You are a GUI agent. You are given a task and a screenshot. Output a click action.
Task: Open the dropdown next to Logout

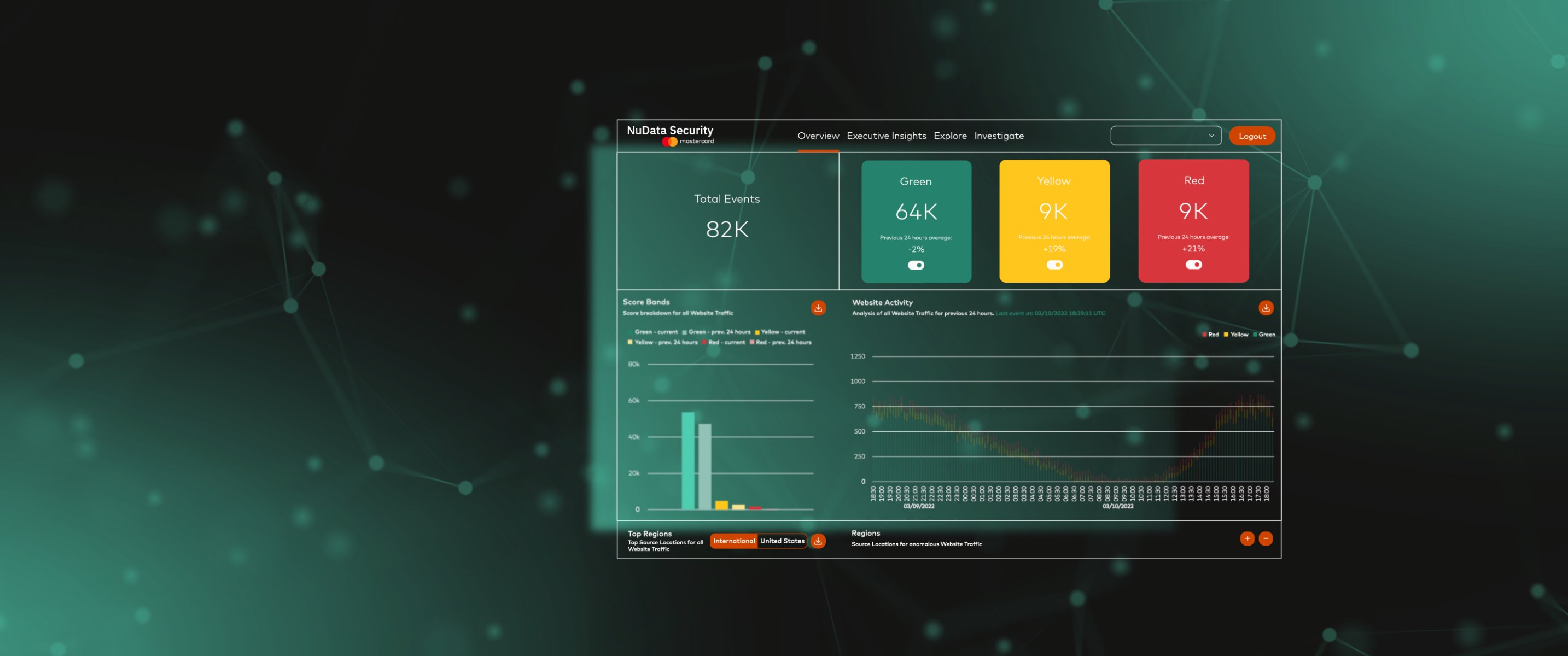coord(1165,136)
